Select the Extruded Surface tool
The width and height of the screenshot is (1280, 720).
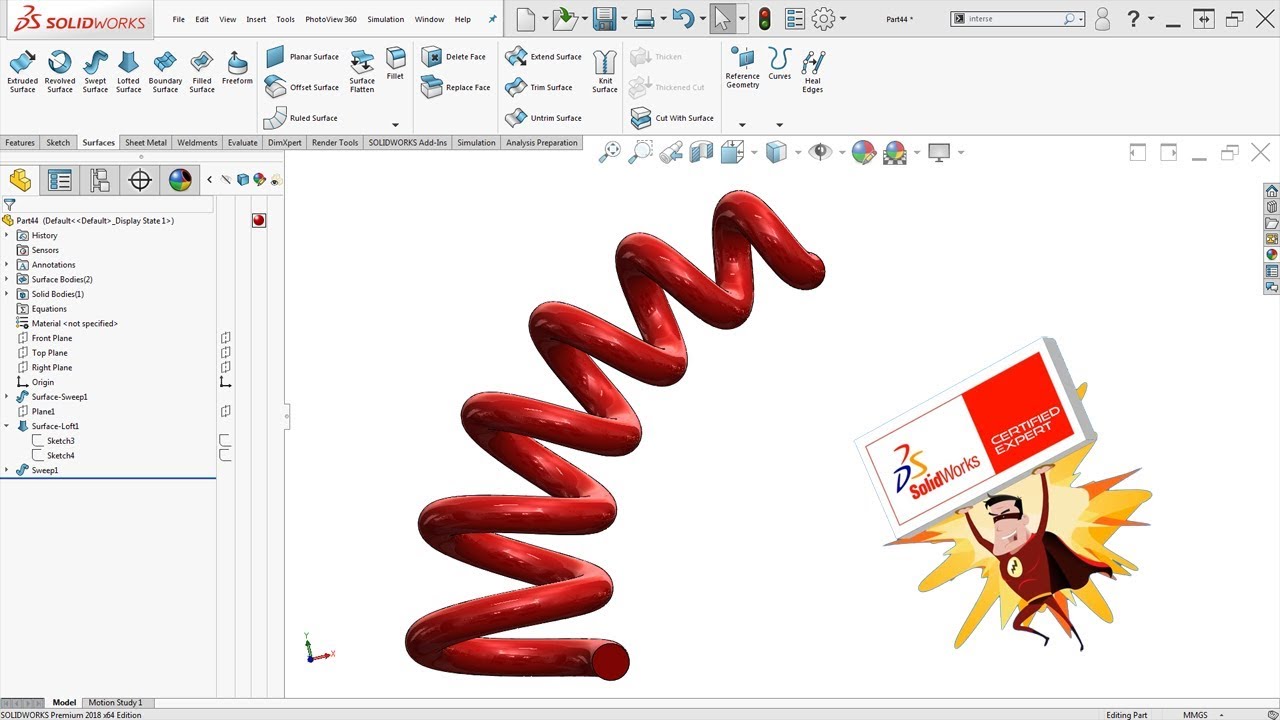point(22,71)
